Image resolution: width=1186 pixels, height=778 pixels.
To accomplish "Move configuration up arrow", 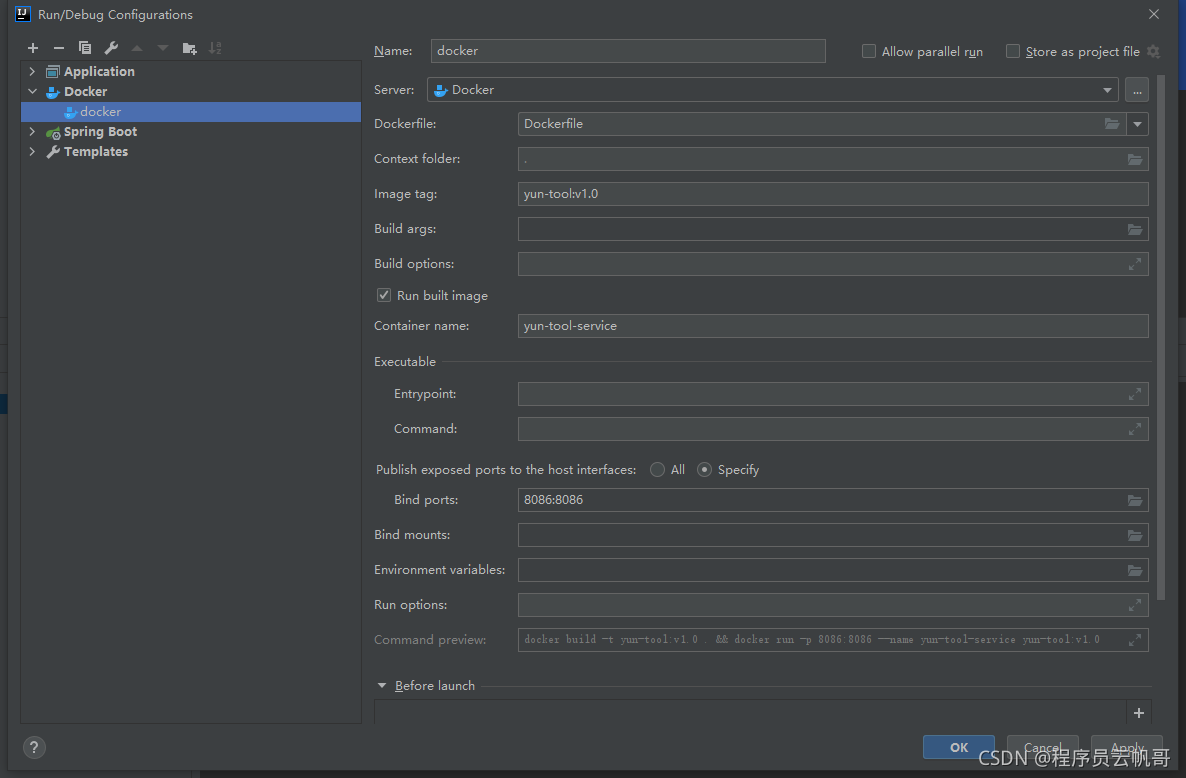I will [x=137, y=48].
